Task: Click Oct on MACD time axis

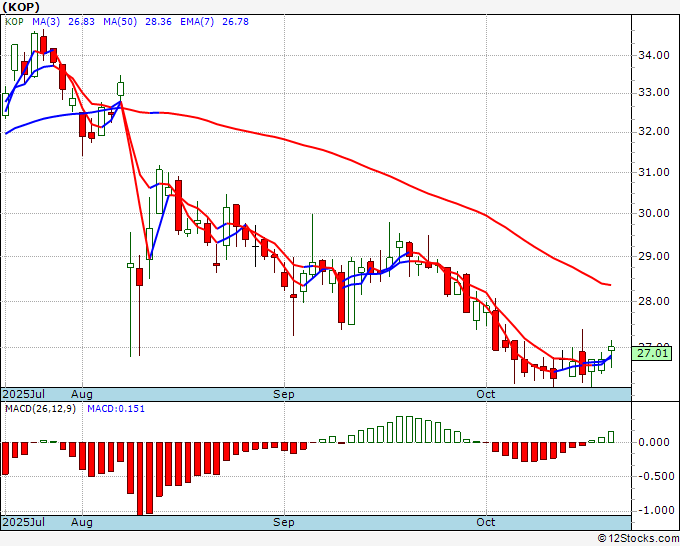Action: [485, 522]
